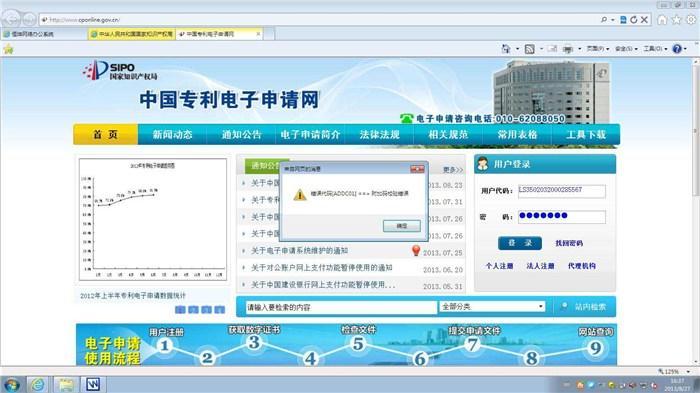Click the address bar search magnifier icon

[604, 20]
